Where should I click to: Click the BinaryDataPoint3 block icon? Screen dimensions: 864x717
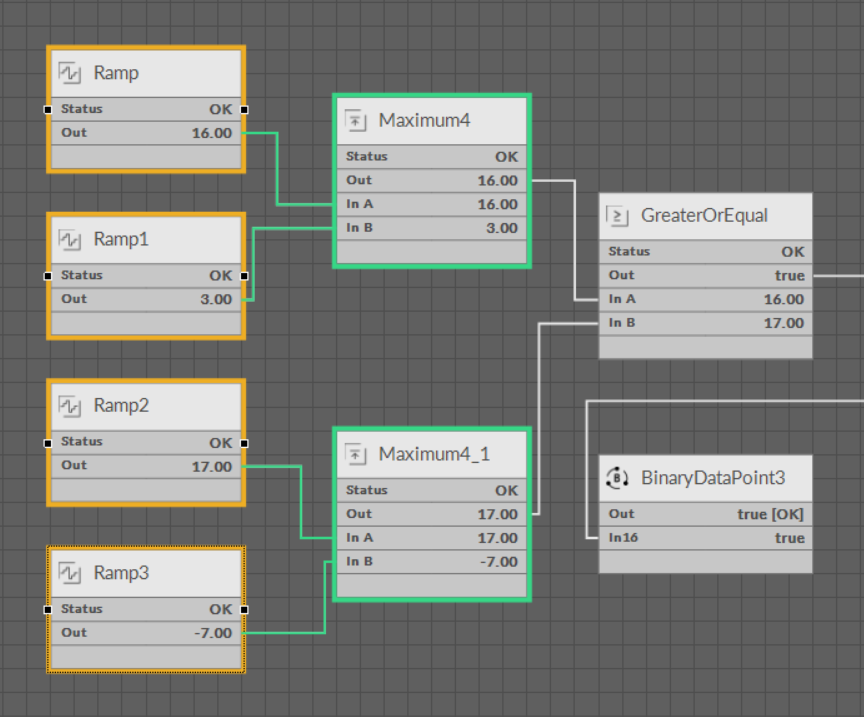click(618, 478)
